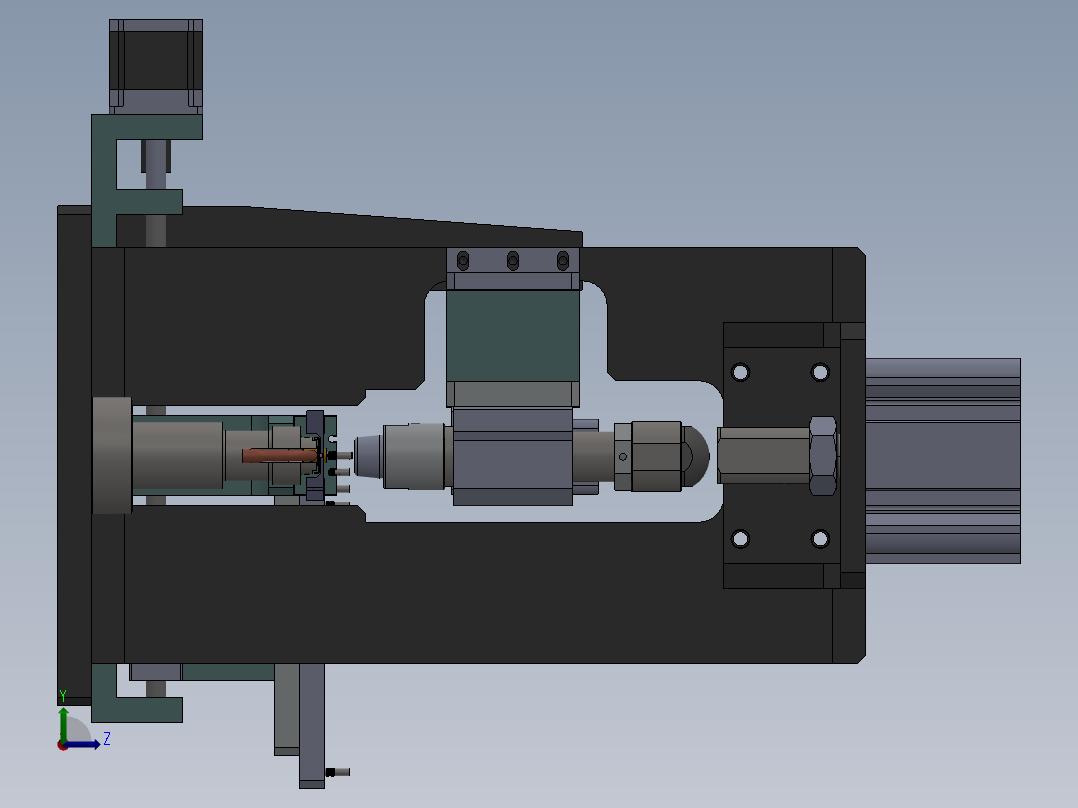Click the green Y axis arrow of triad
1078x808 pixels.
(63, 723)
